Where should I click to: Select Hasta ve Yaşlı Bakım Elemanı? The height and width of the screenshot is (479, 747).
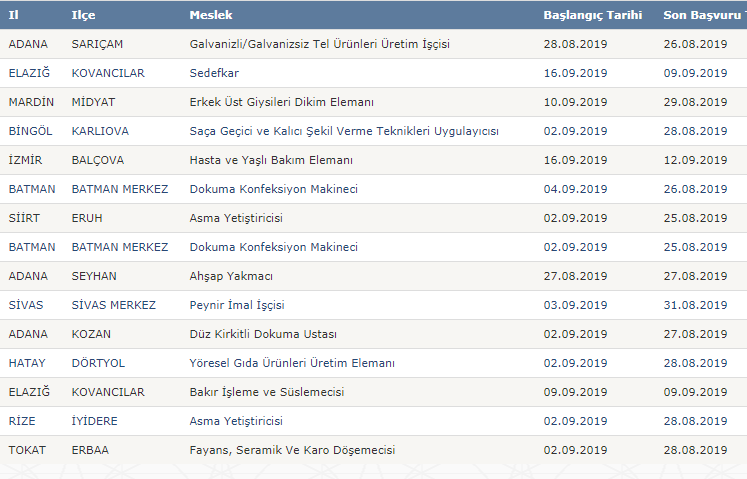(x=271, y=160)
